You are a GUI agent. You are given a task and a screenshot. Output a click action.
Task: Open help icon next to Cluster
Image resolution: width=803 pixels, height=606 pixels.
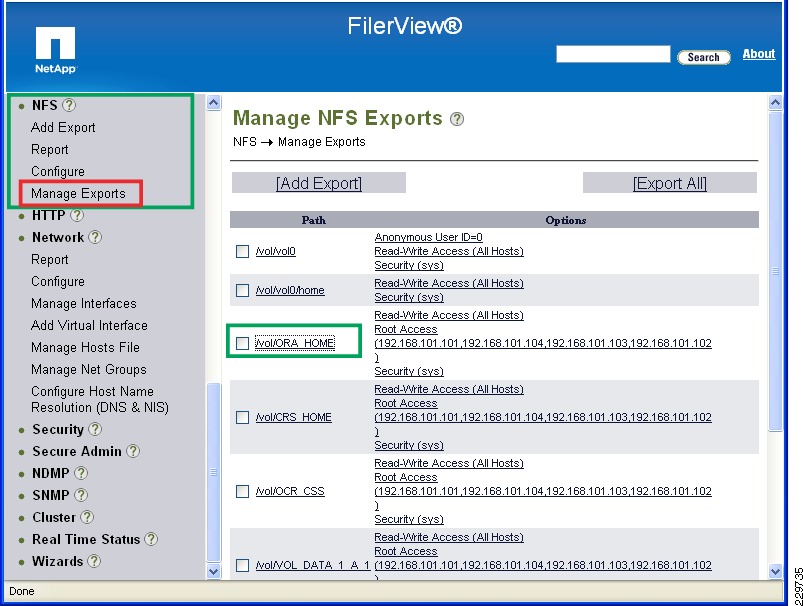tap(88, 517)
